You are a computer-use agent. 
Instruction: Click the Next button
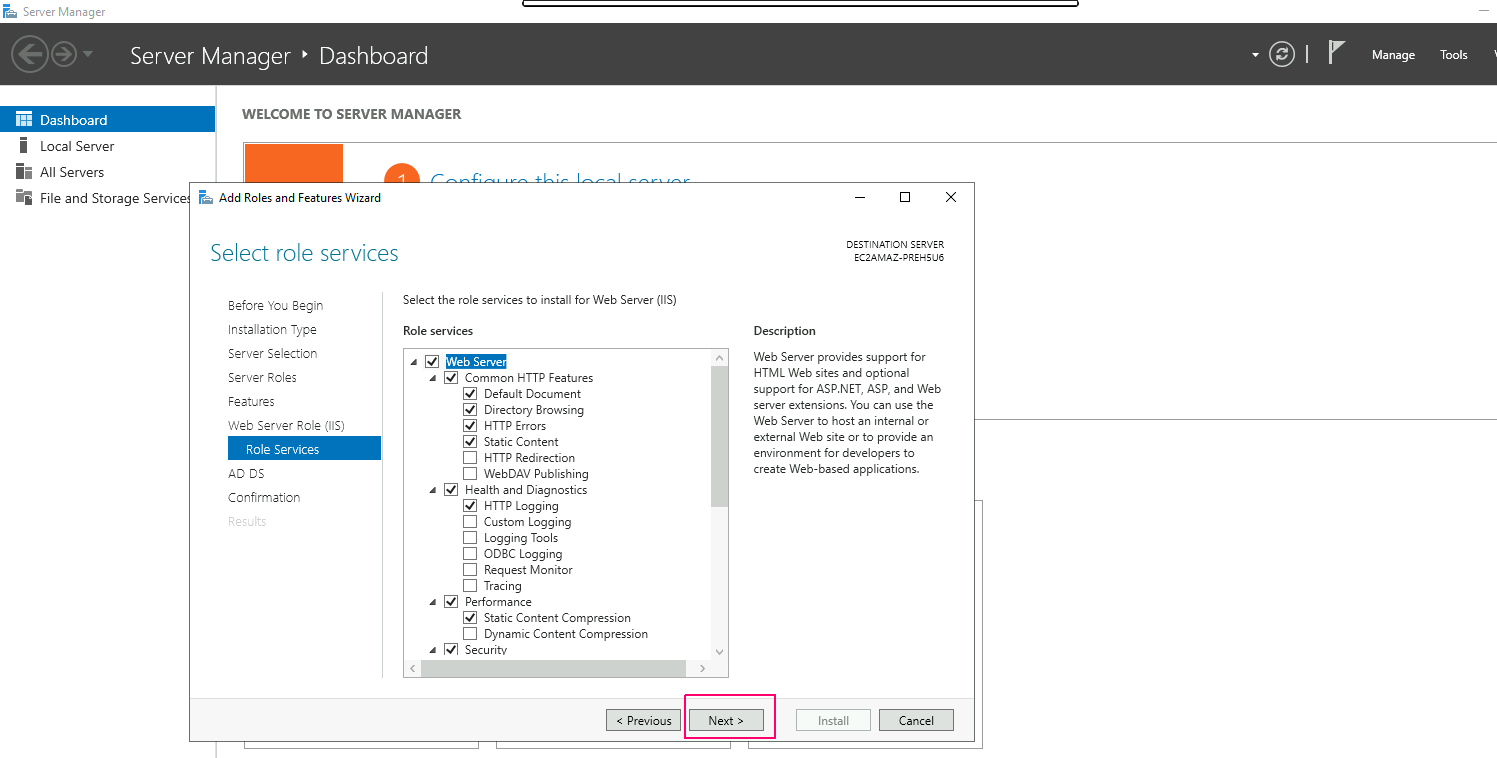point(726,720)
